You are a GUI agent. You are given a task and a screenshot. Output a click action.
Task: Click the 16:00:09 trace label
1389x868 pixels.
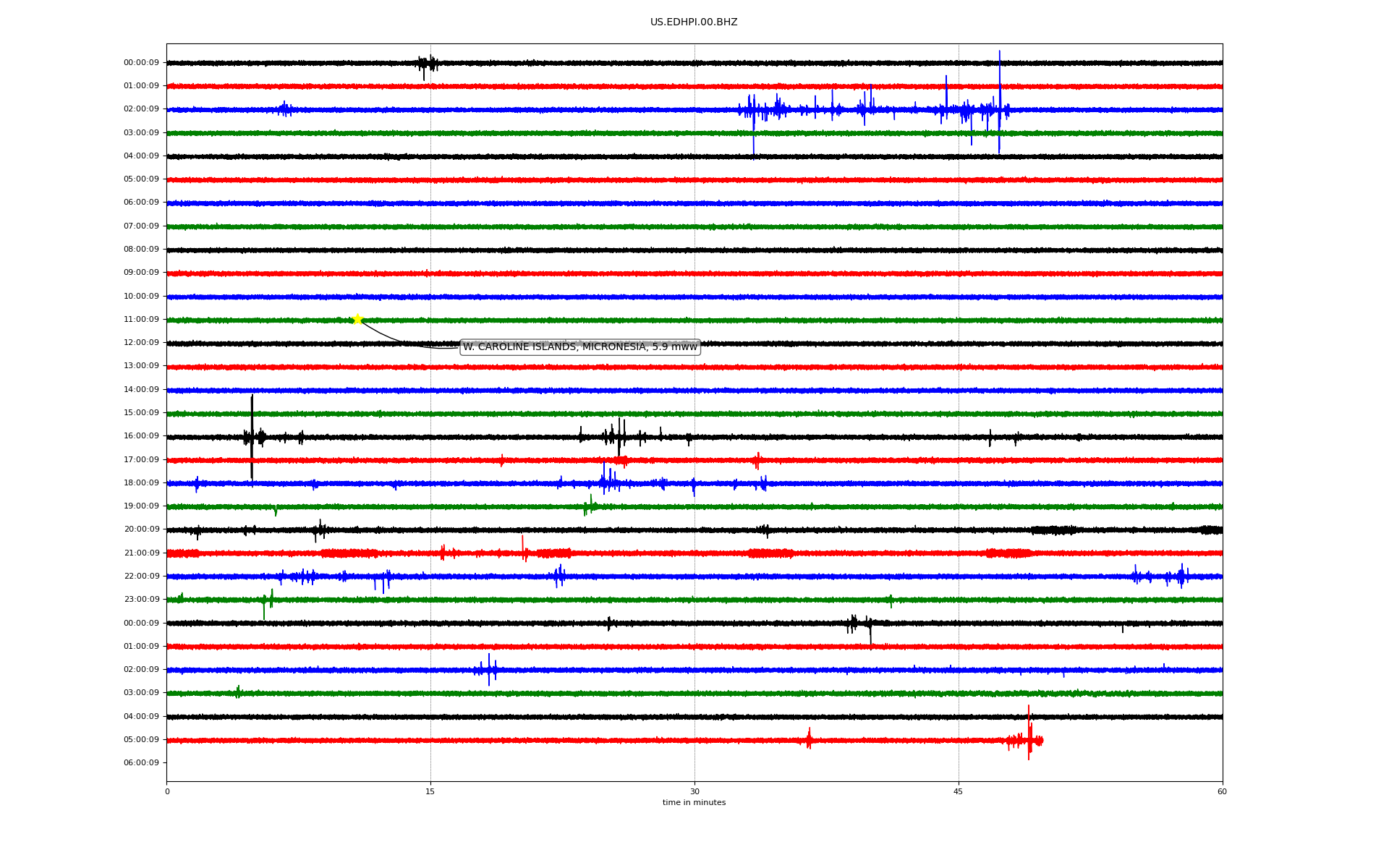pos(141,436)
